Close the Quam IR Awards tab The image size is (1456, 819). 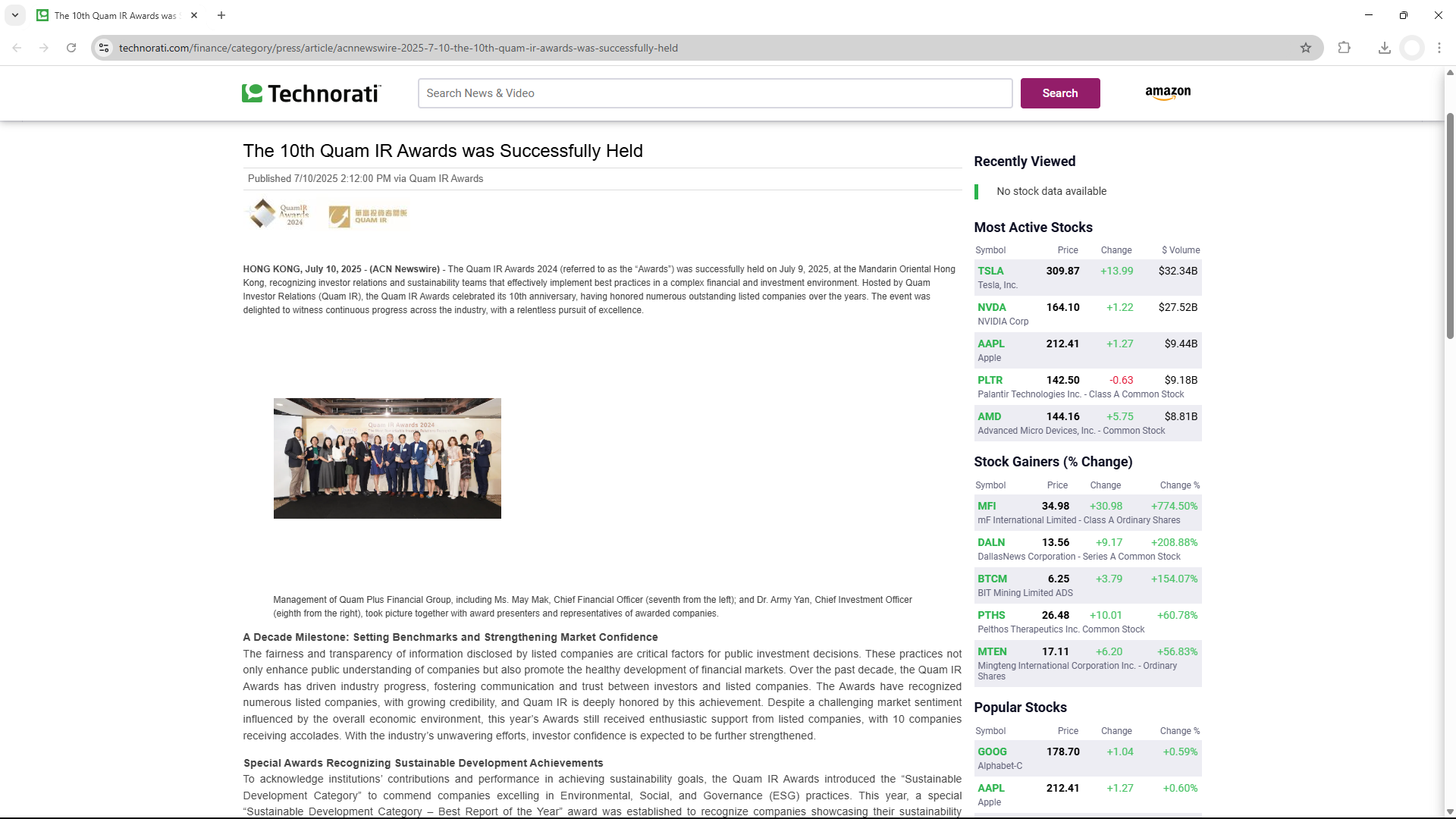click(x=194, y=15)
